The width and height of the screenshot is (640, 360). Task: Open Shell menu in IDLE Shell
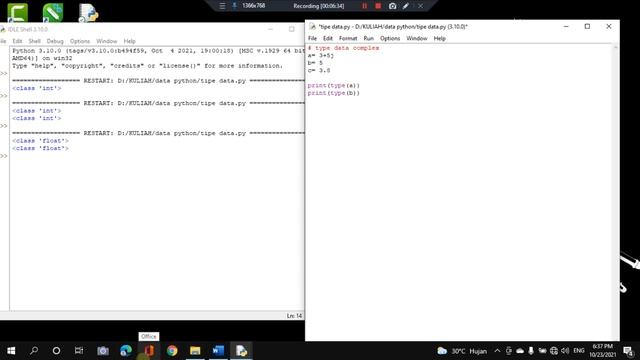[x=34, y=41]
